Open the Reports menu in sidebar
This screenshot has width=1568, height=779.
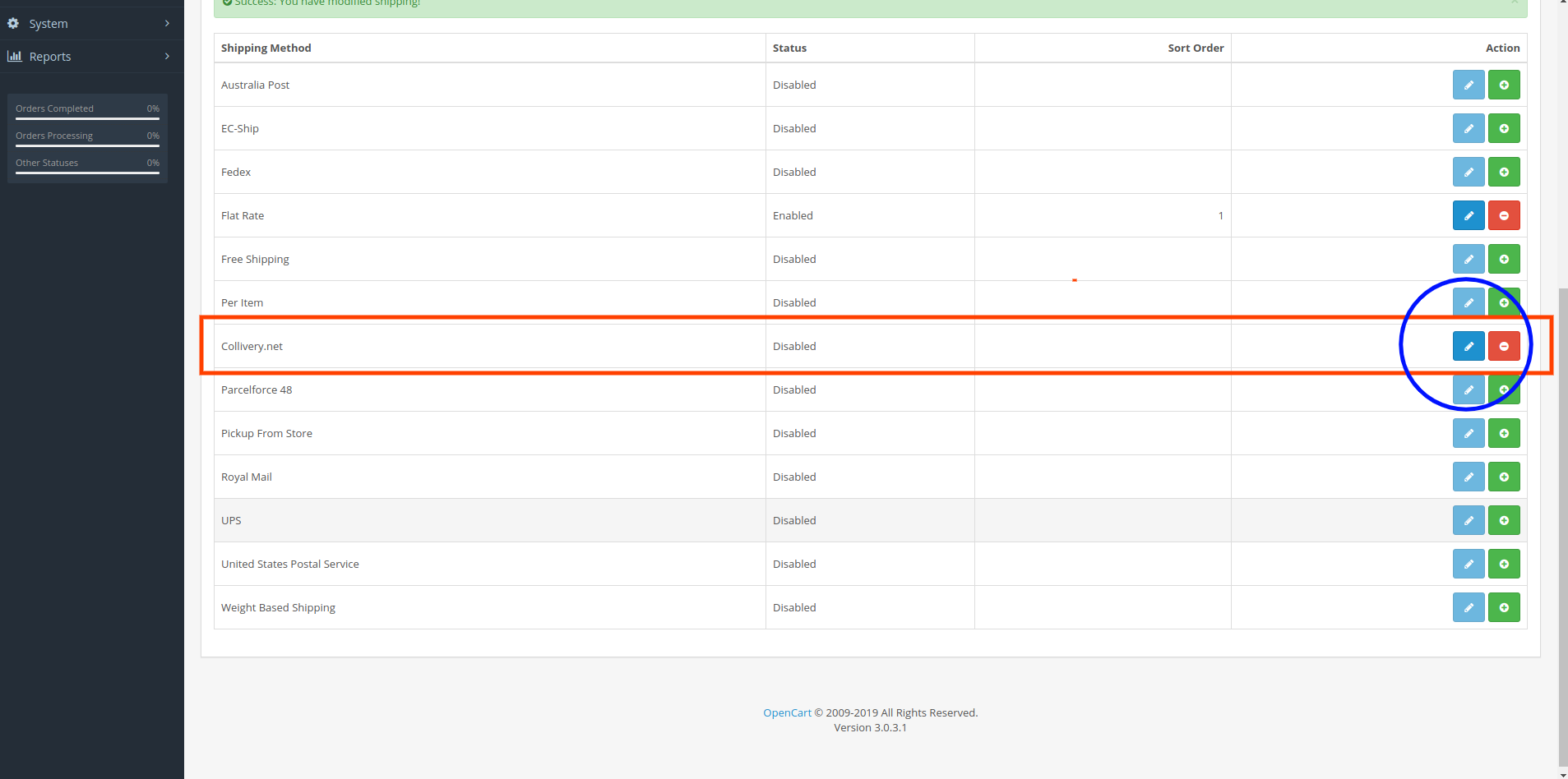tap(50, 57)
